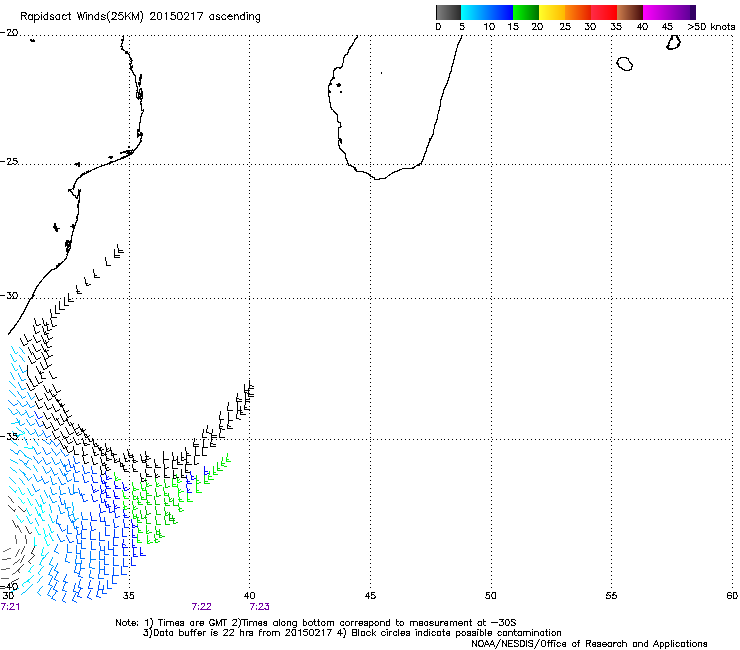Click the 'Note: 1) Times are GMT' line
This screenshot has height=650, width=740.
(x=315, y=623)
